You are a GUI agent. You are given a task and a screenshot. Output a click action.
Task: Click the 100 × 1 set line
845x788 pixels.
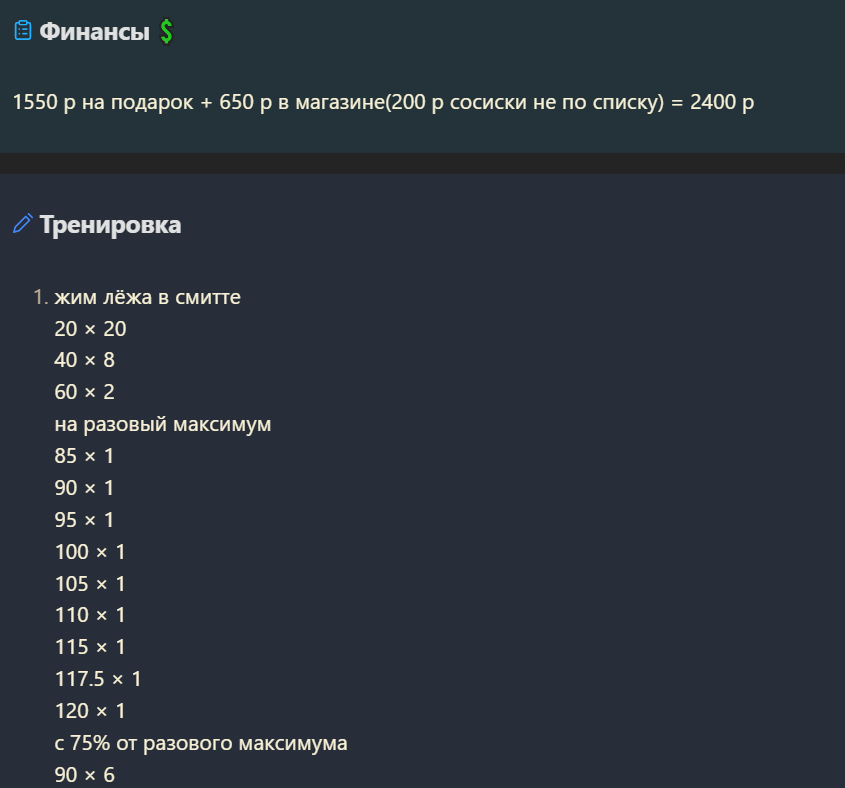pos(90,552)
